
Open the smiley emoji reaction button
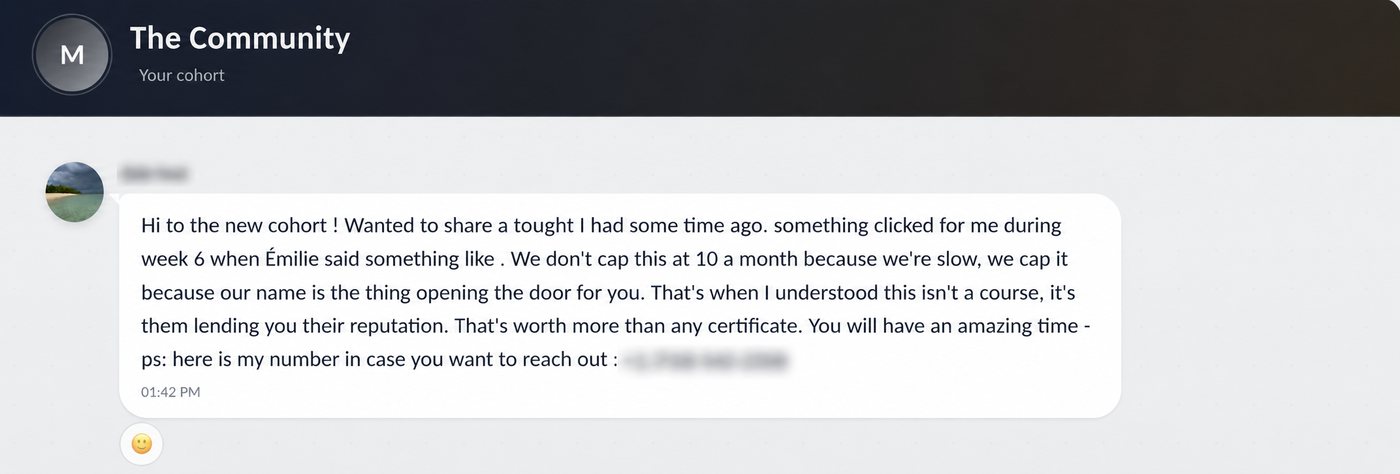141,444
